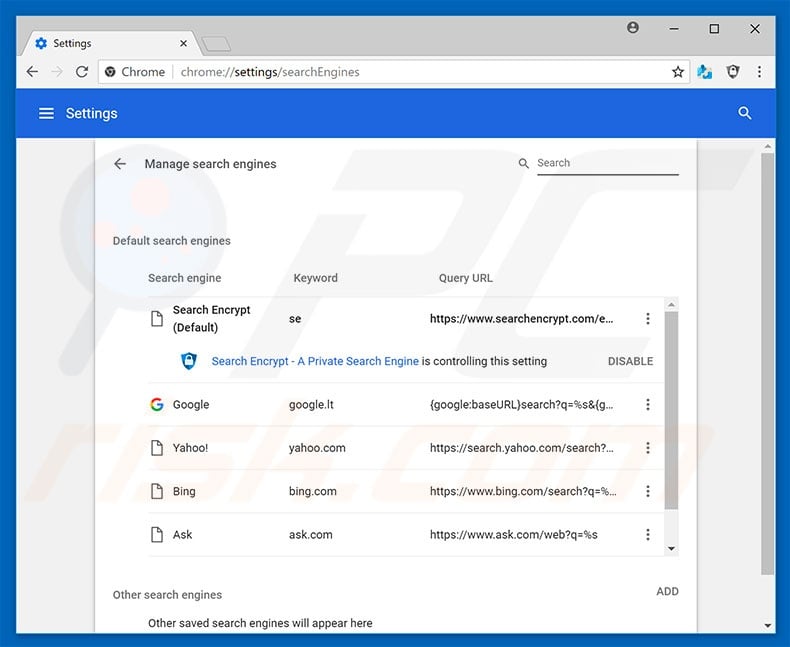Click the address bar URL
Screen dimensions: 790x647
270,72
